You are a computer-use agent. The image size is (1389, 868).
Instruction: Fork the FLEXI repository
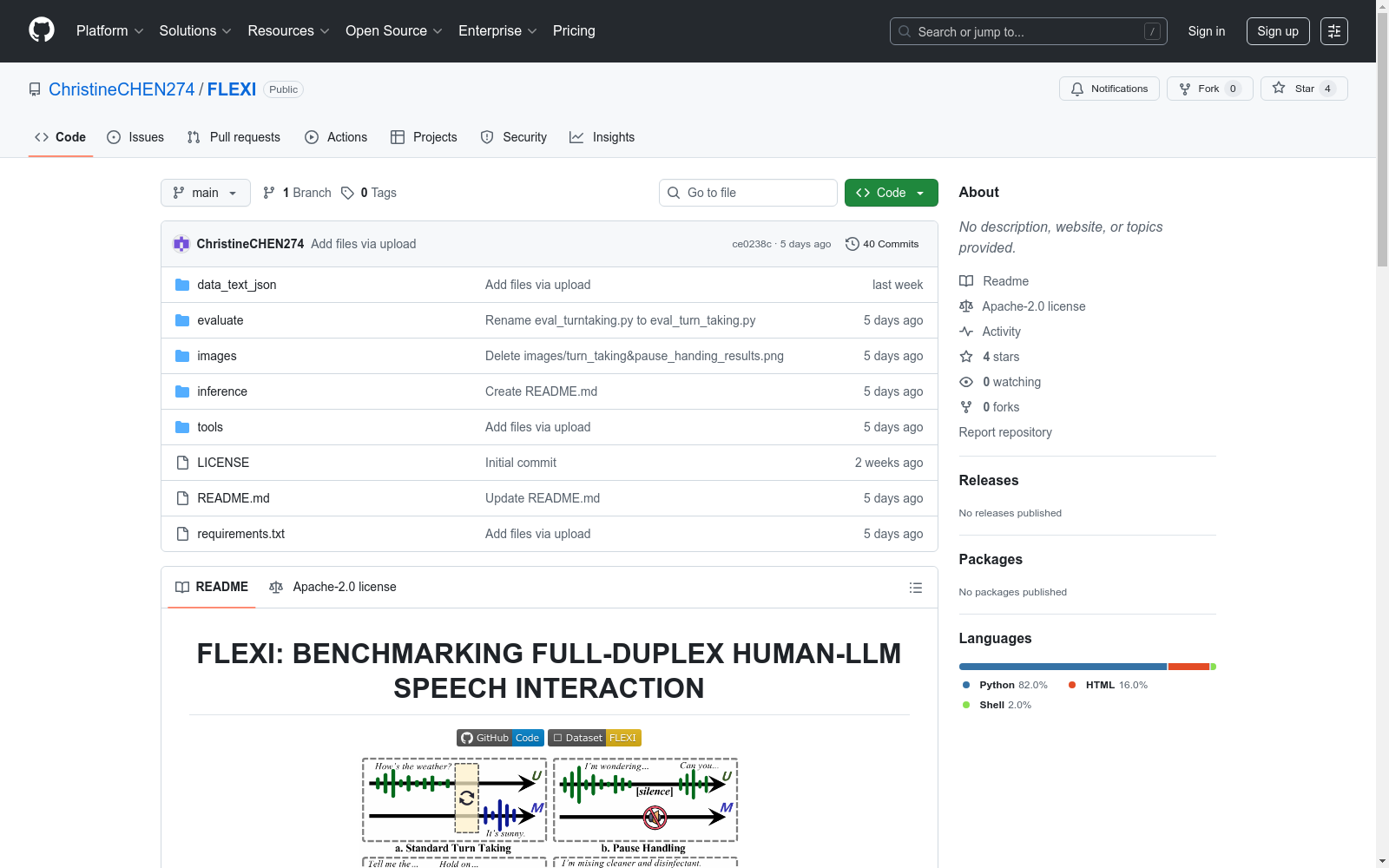coord(1209,89)
